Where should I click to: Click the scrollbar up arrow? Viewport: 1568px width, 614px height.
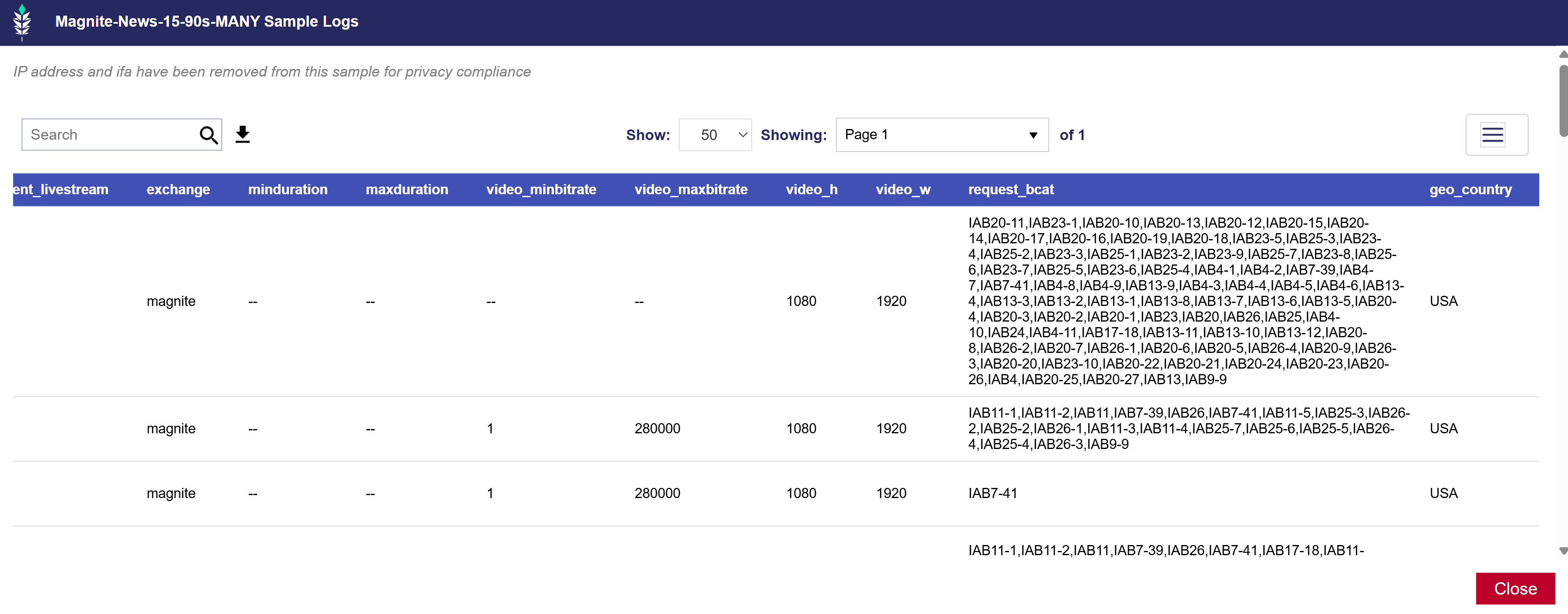(x=1562, y=54)
